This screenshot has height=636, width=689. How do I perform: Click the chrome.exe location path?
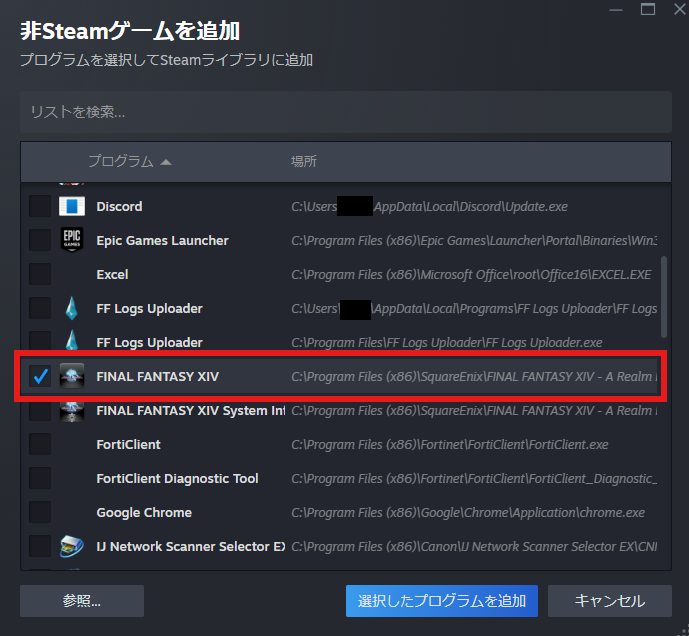468,512
